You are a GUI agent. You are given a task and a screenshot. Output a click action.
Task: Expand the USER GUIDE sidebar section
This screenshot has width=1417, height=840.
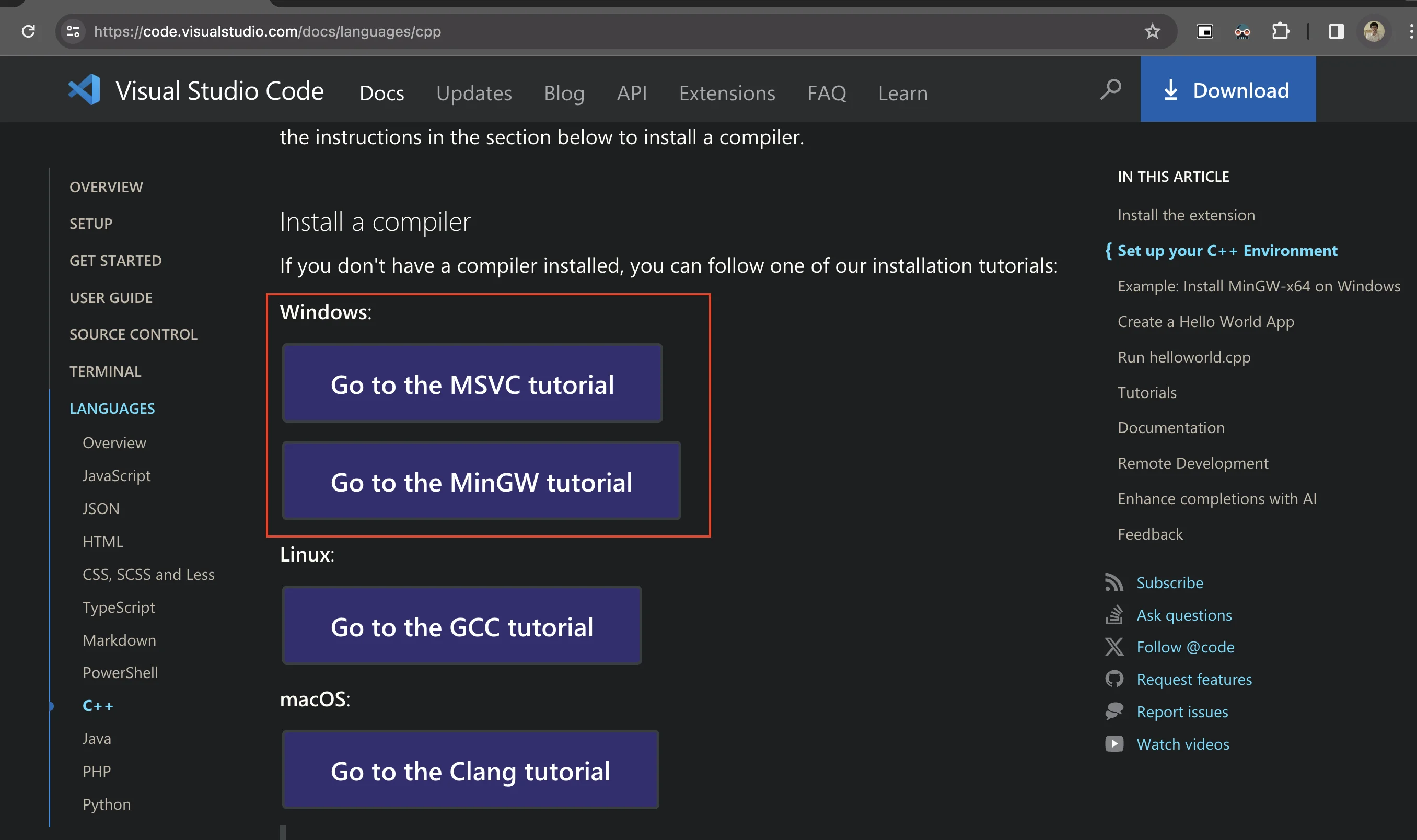(x=111, y=298)
